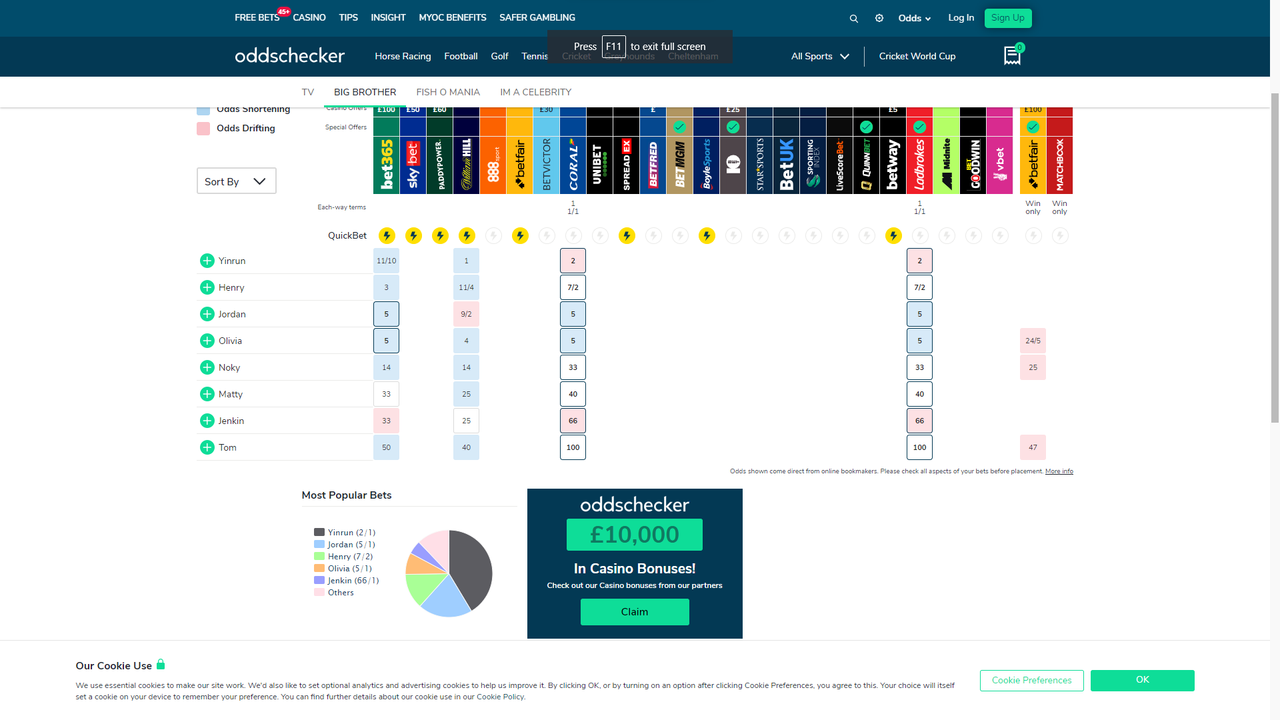Select the 888sport bookmaker logo
Image resolution: width=1280 pixels, height=720 pixels.
click(493, 166)
